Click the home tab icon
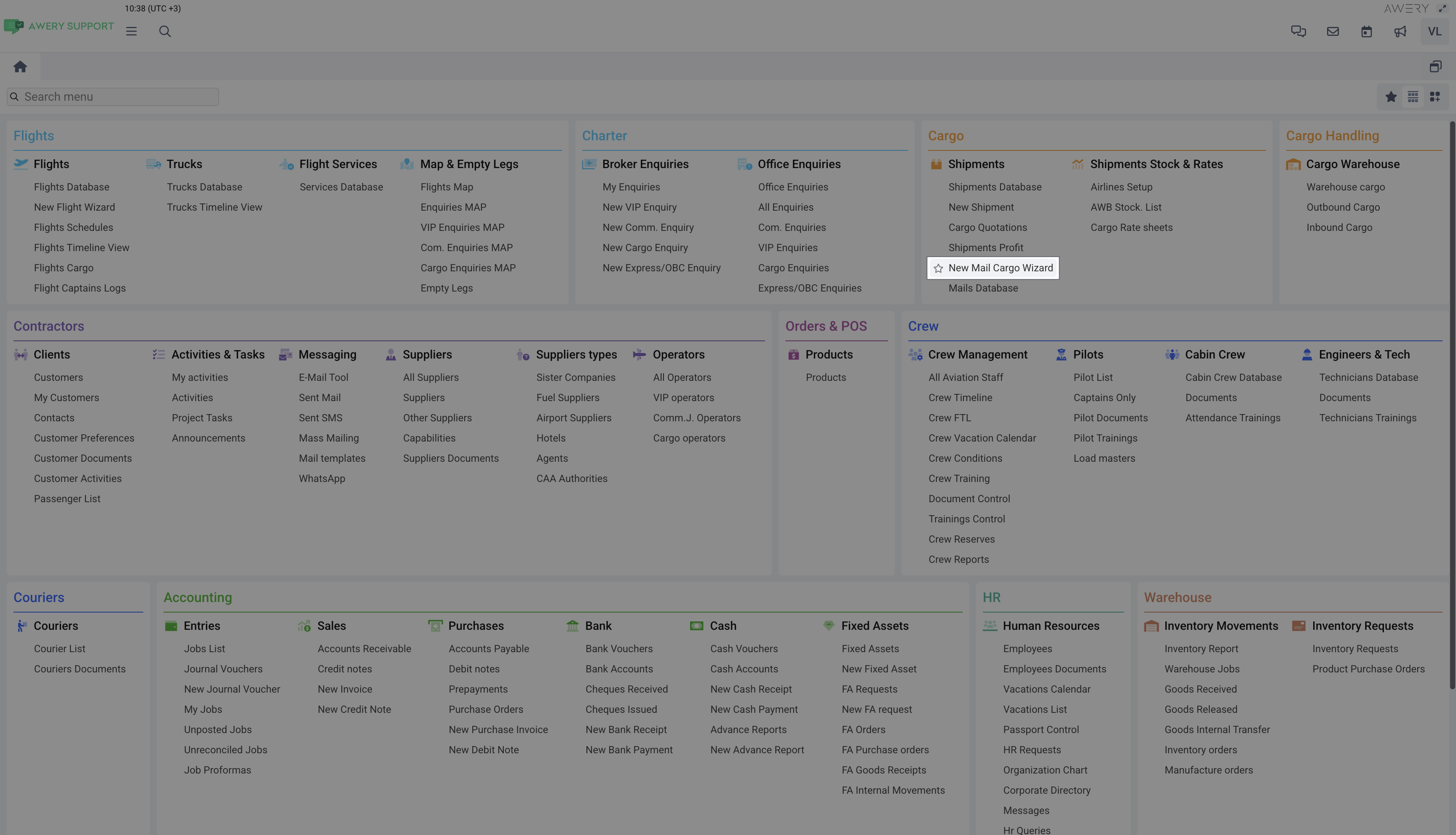 pyautogui.click(x=20, y=67)
